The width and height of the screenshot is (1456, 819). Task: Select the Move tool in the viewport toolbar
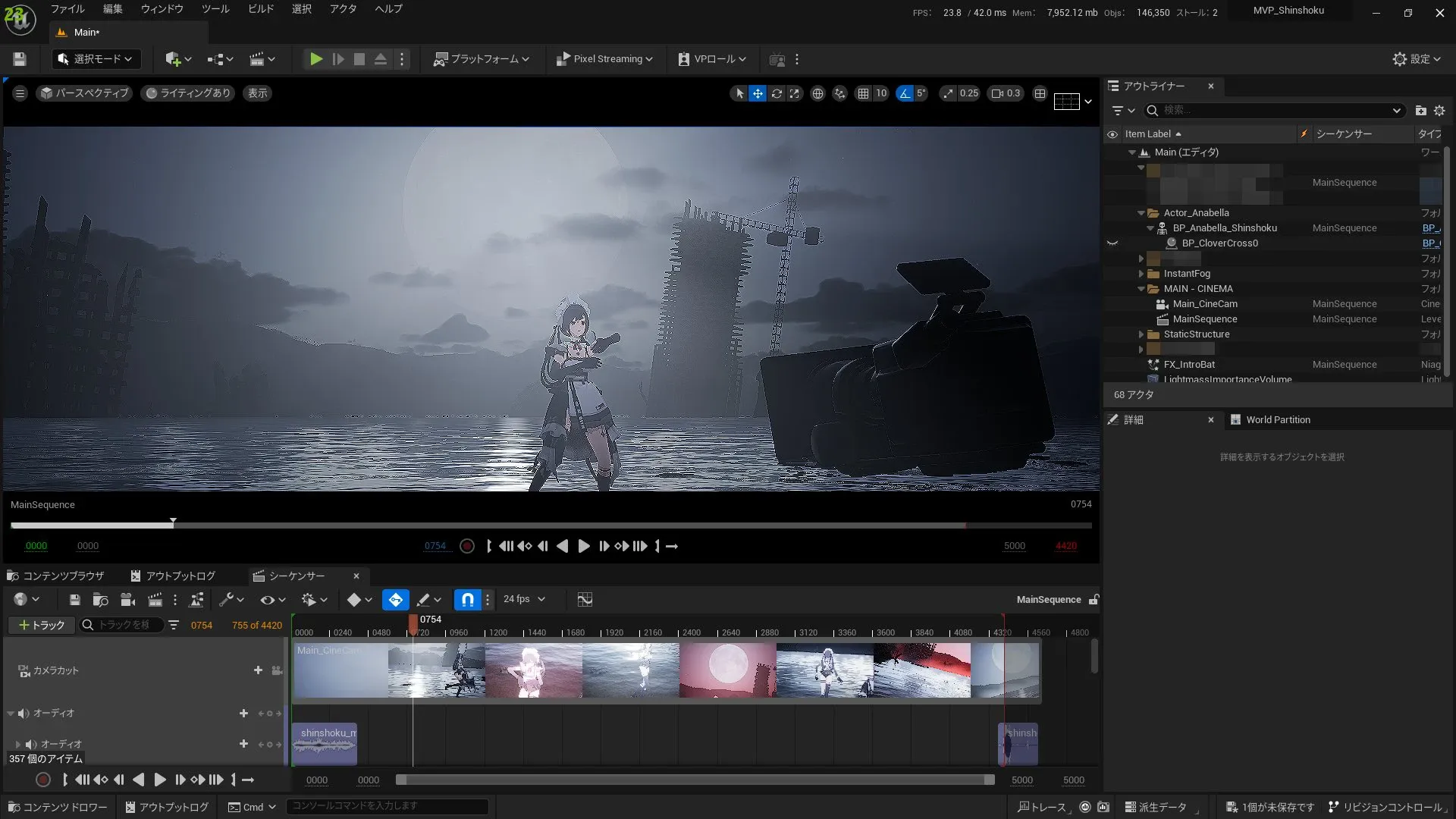[758, 93]
